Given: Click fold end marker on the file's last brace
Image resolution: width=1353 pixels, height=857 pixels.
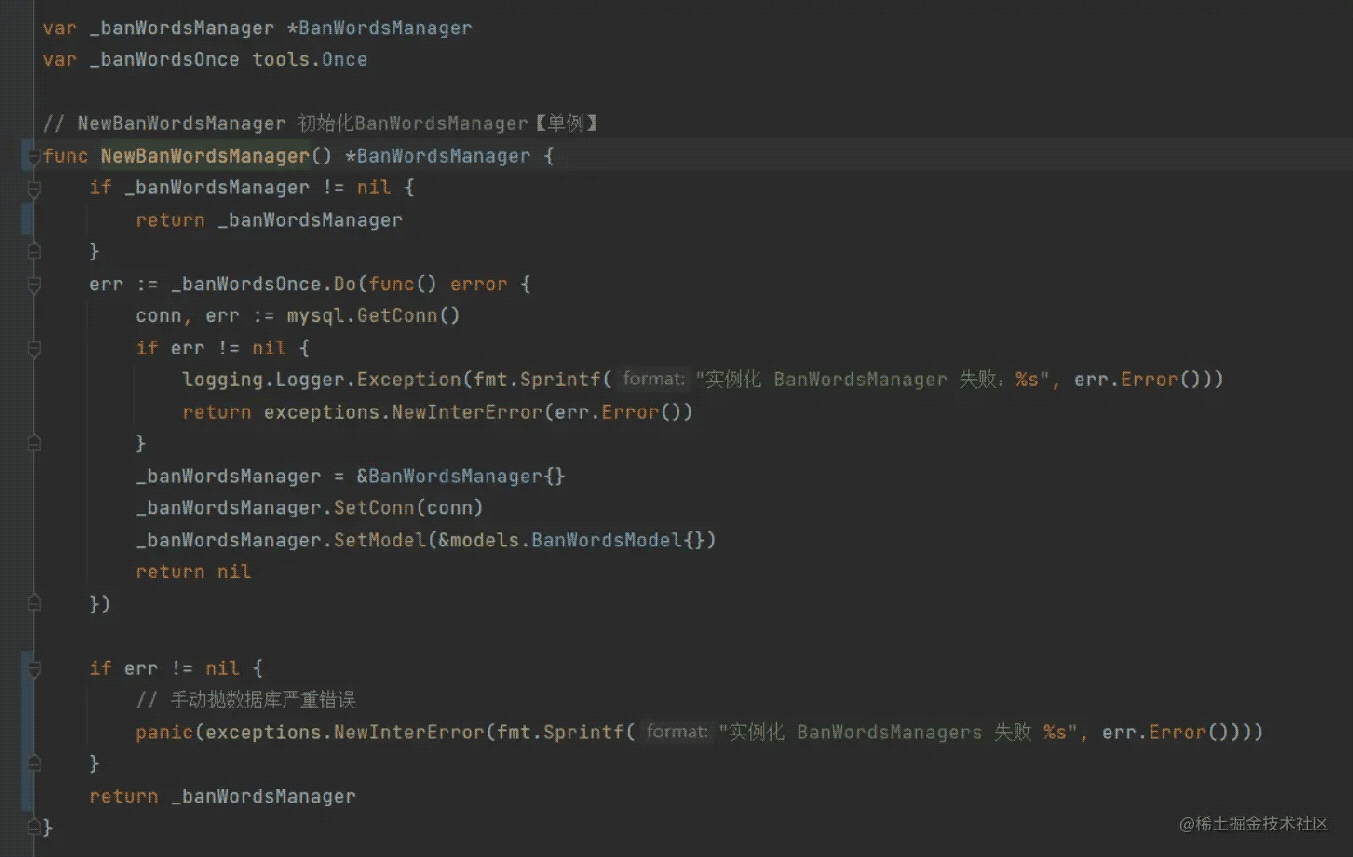Looking at the screenshot, I should pyautogui.click(x=34, y=828).
